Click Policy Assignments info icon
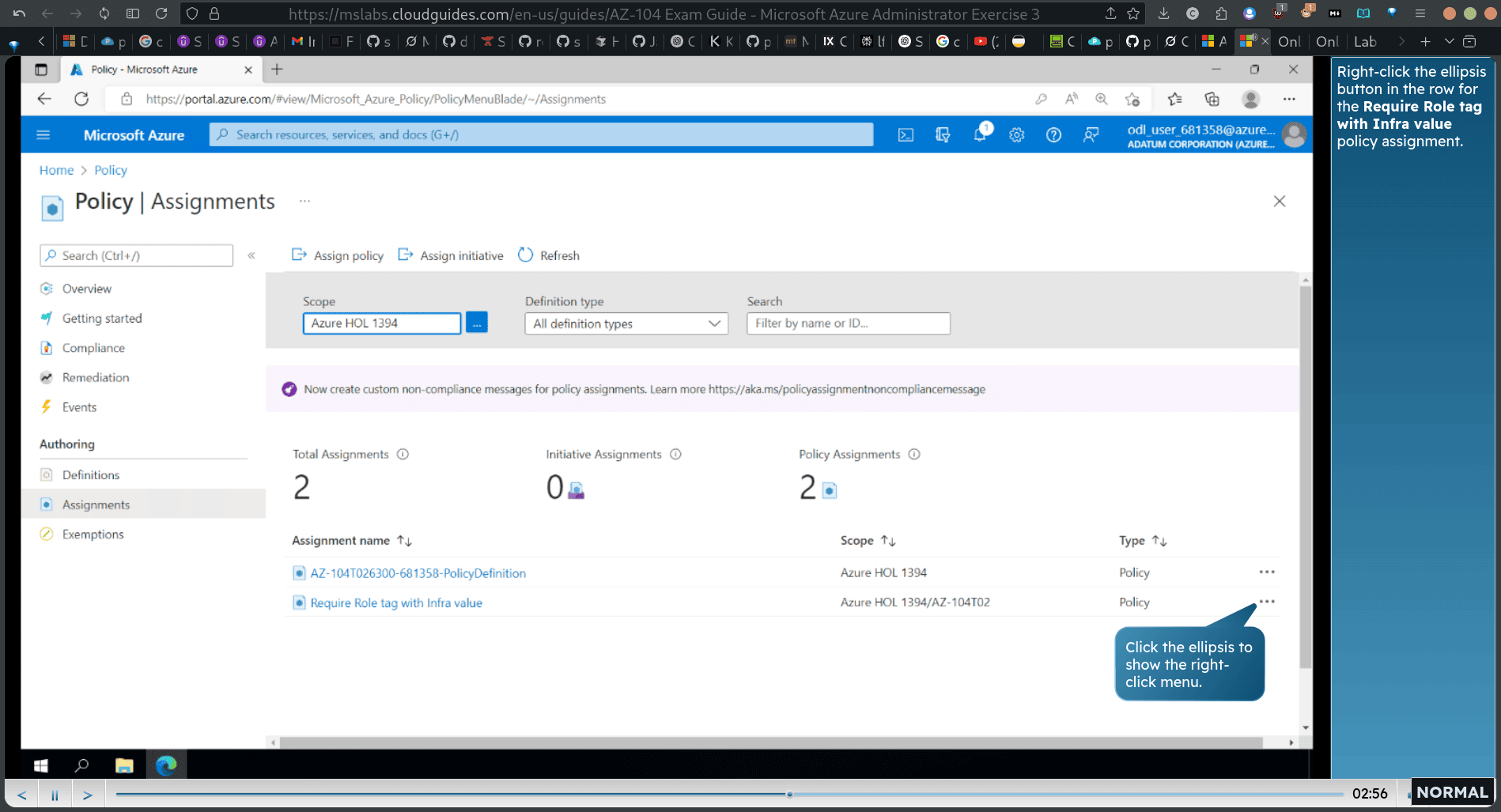Image resolution: width=1501 pixels, height=812 pixels. tap(914, 454)
